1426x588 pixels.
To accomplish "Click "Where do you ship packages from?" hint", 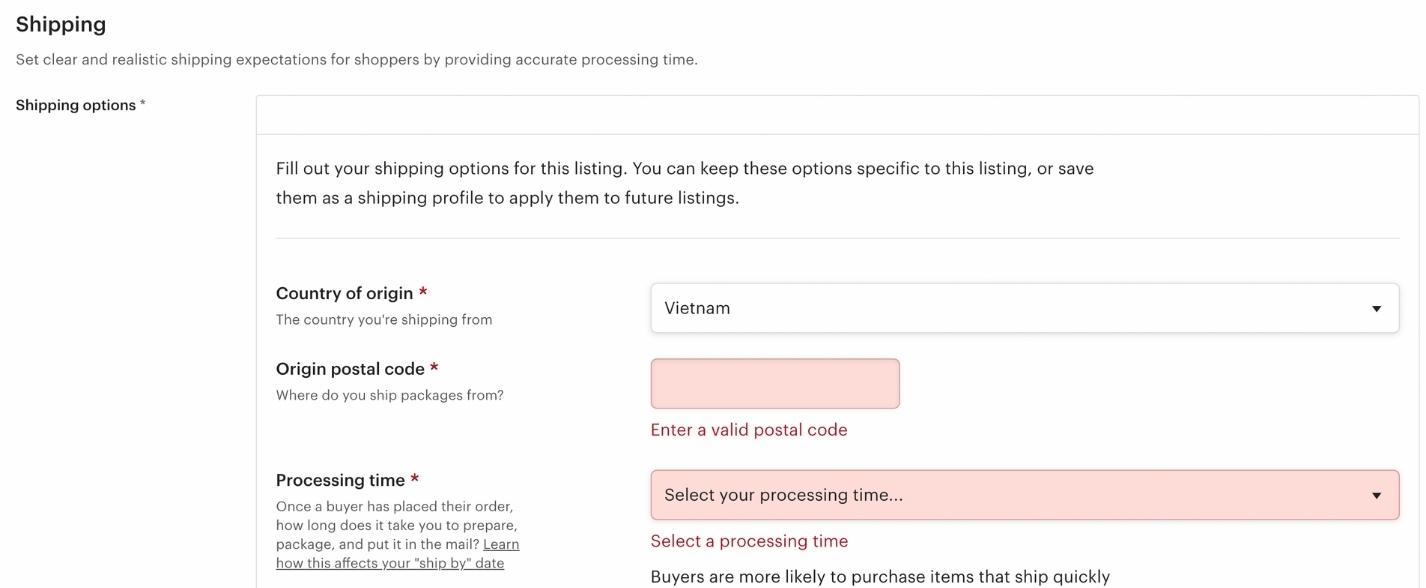I will click(x=390, y=395).
